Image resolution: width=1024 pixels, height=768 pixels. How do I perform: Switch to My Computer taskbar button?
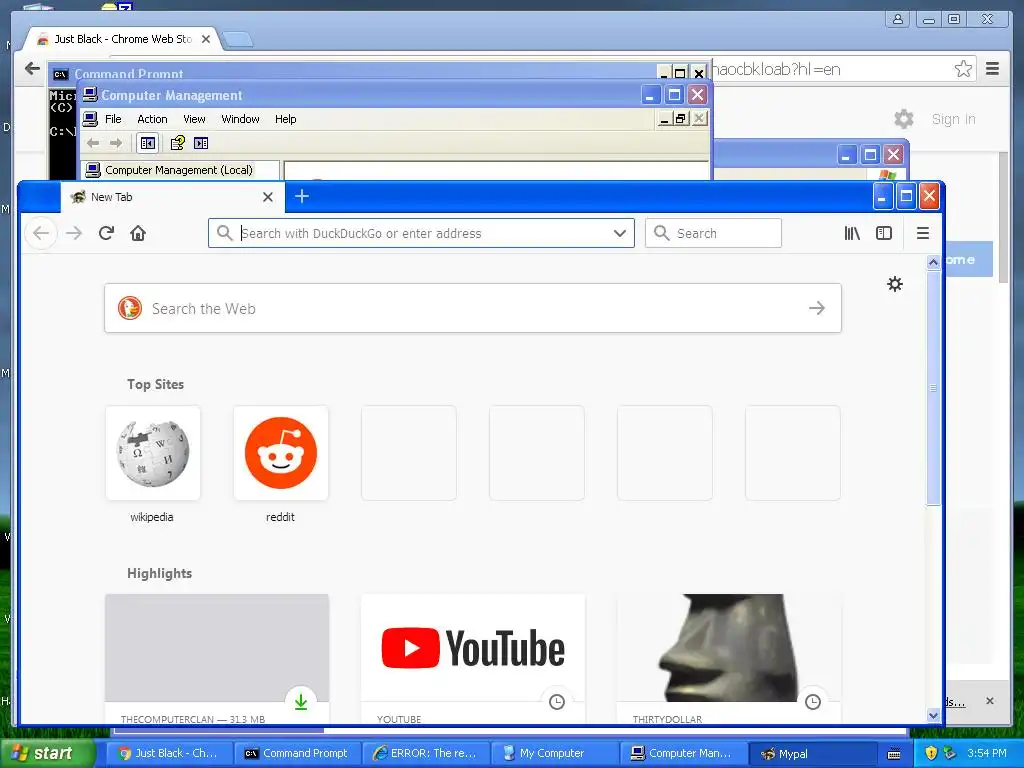pyautogui.click(x=552, y=753)
